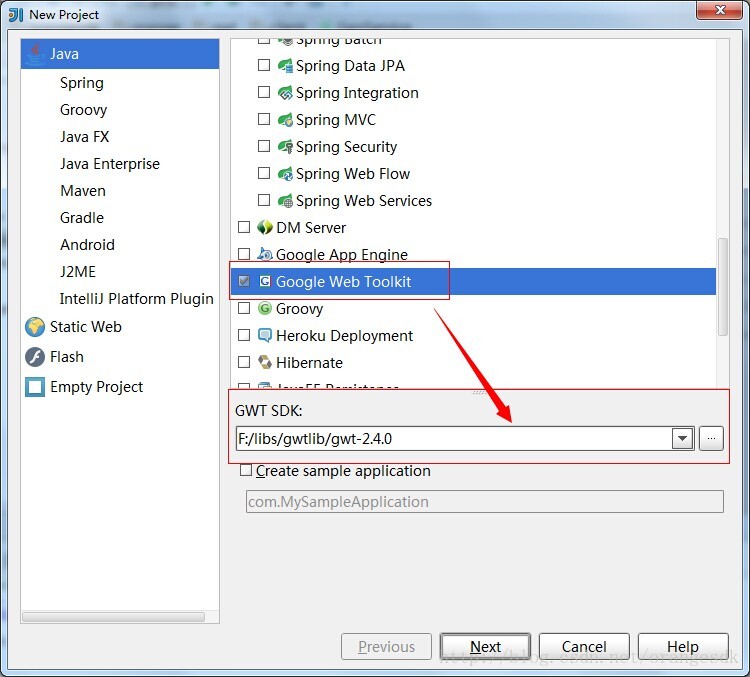Check the Spring Web Flow checkbox
The image size is (750, 677).
(x=264, y=173)
